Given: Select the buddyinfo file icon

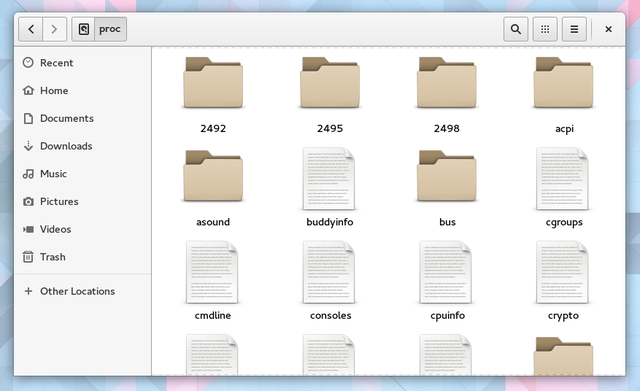Looking at the screenshot, I should tap(329, 179).
